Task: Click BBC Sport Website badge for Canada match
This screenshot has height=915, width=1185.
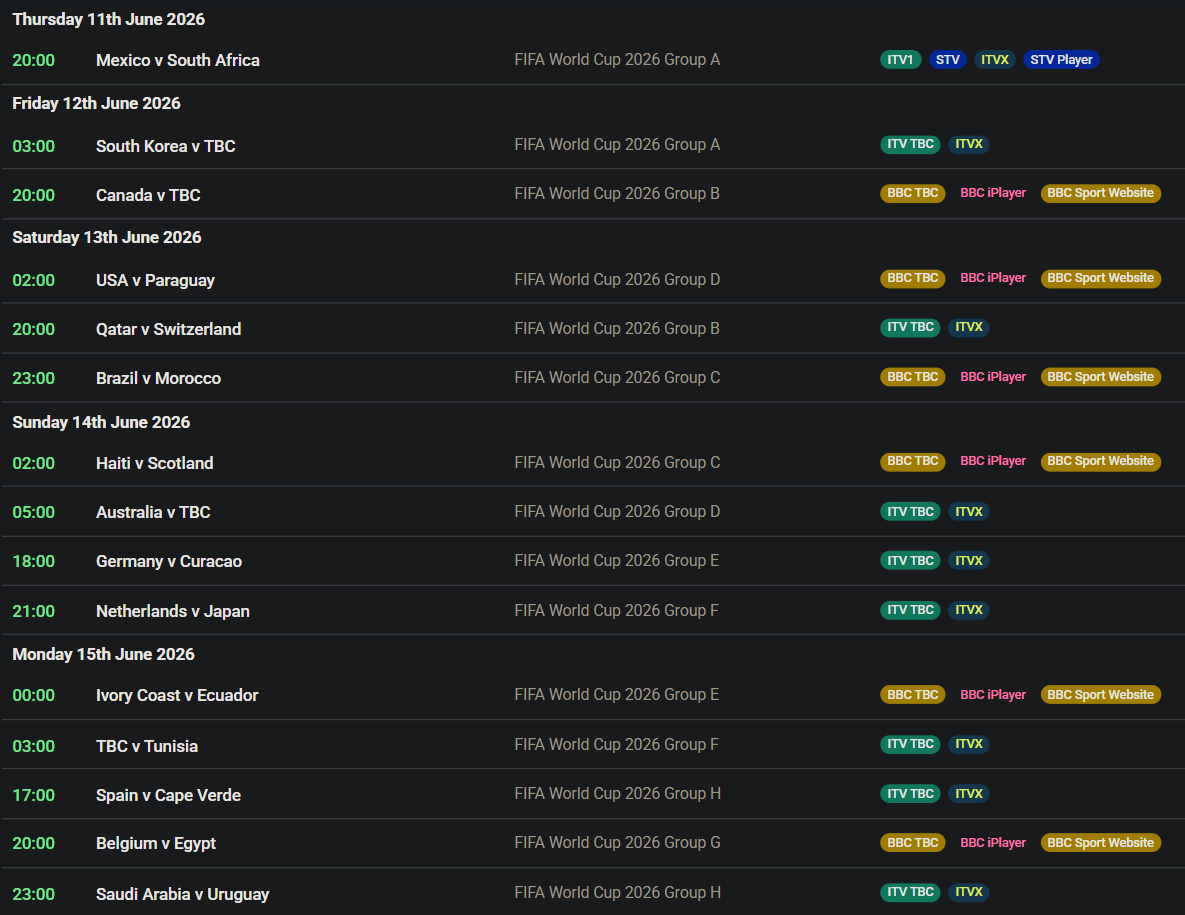Action: click(x=1100, y=193)
